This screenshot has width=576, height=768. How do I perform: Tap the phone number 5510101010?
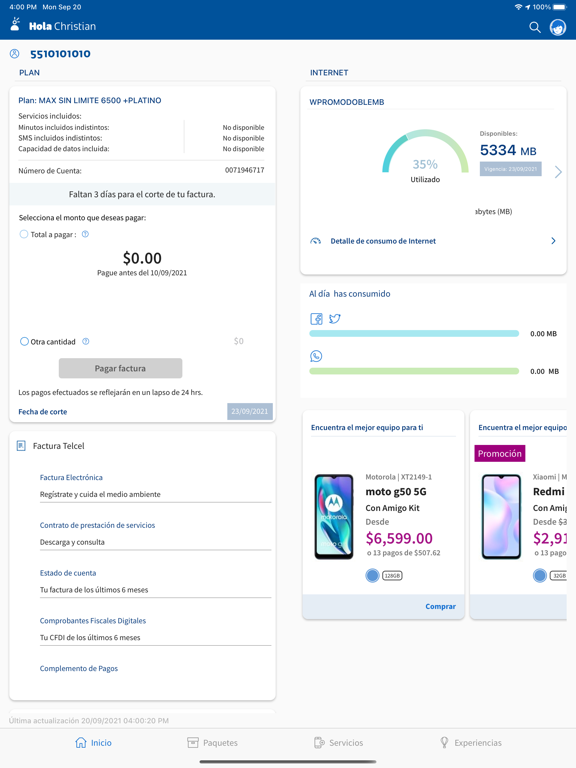tap(60, 54)
